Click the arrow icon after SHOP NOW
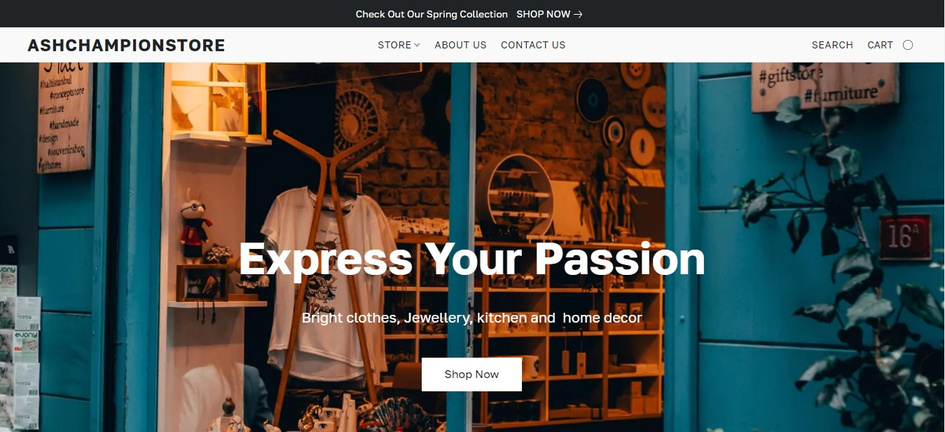This screenshot has height=432, width=945. (x=578, y=14)
